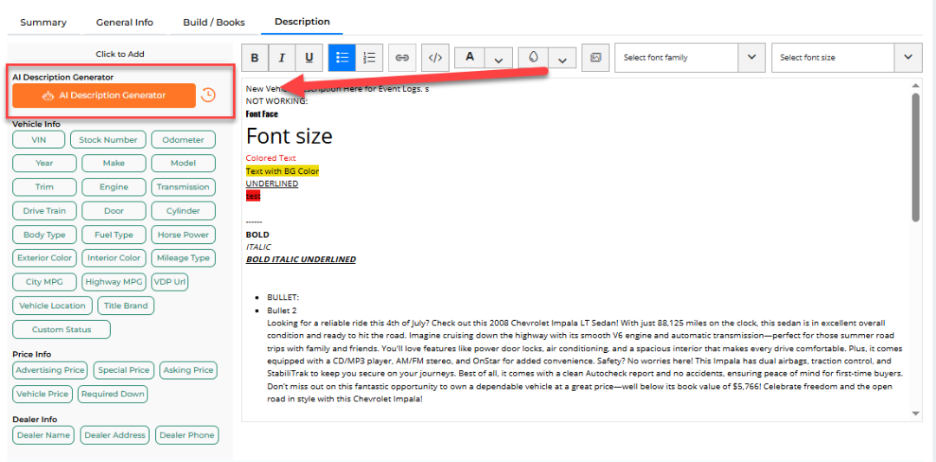Add the VIN tag
Image resolution: width=936 pixels, height=462 pixels.
(39, 140)
